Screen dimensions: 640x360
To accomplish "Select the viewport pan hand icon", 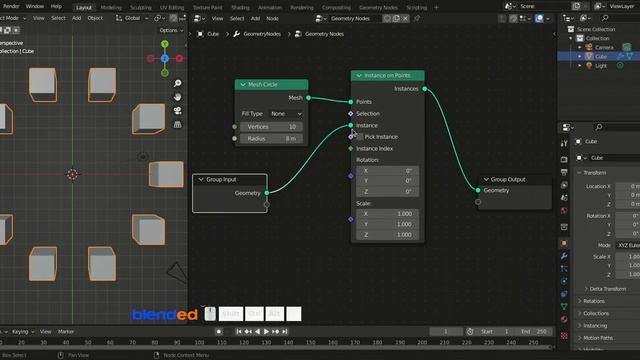I will (x=178, y=97).
